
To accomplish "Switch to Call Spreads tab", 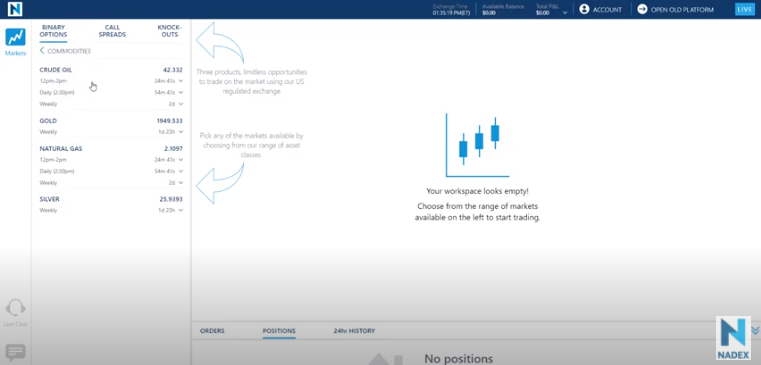I will pos(112,31).
